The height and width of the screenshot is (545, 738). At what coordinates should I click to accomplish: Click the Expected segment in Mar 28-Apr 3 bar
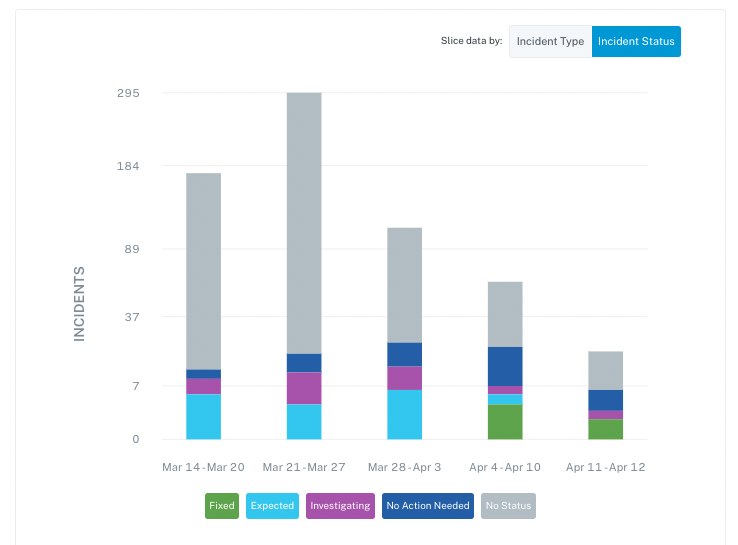(x=404, y=415)
